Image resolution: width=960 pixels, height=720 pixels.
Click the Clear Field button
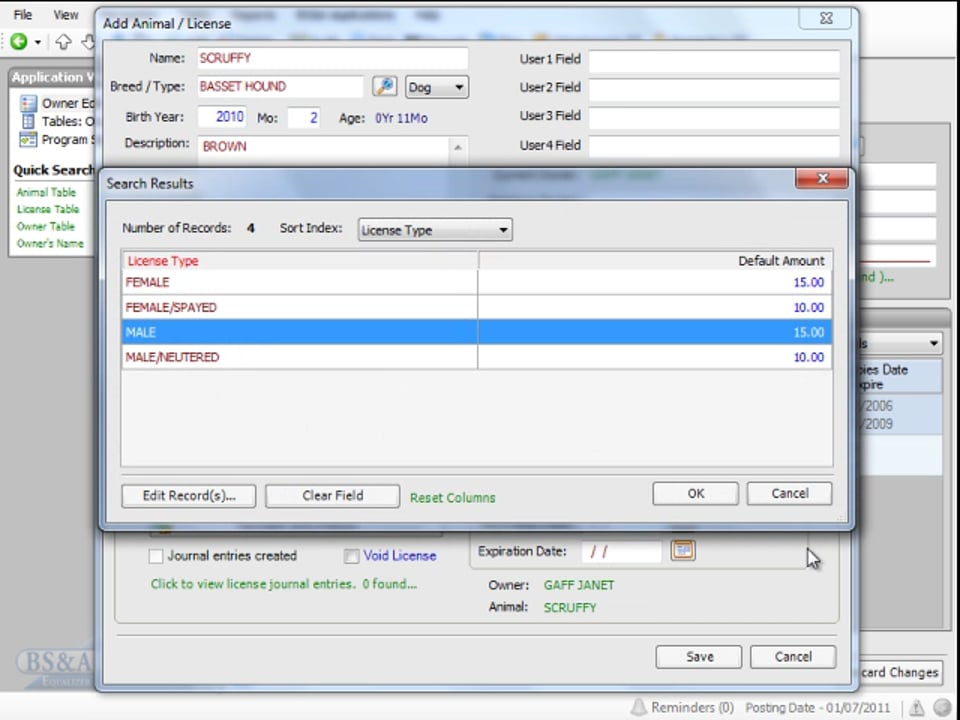point(332,495)
